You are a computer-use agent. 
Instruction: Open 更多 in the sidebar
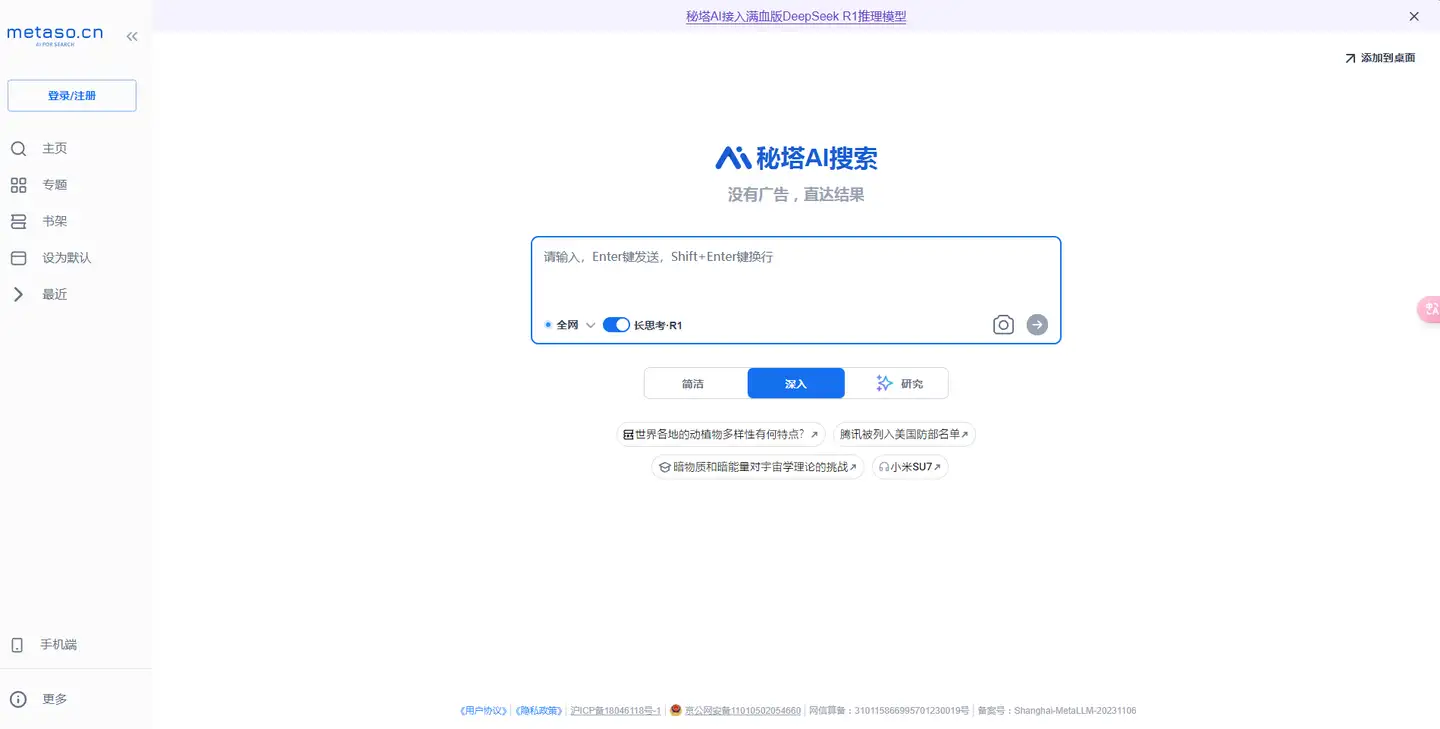pos(54,699)
